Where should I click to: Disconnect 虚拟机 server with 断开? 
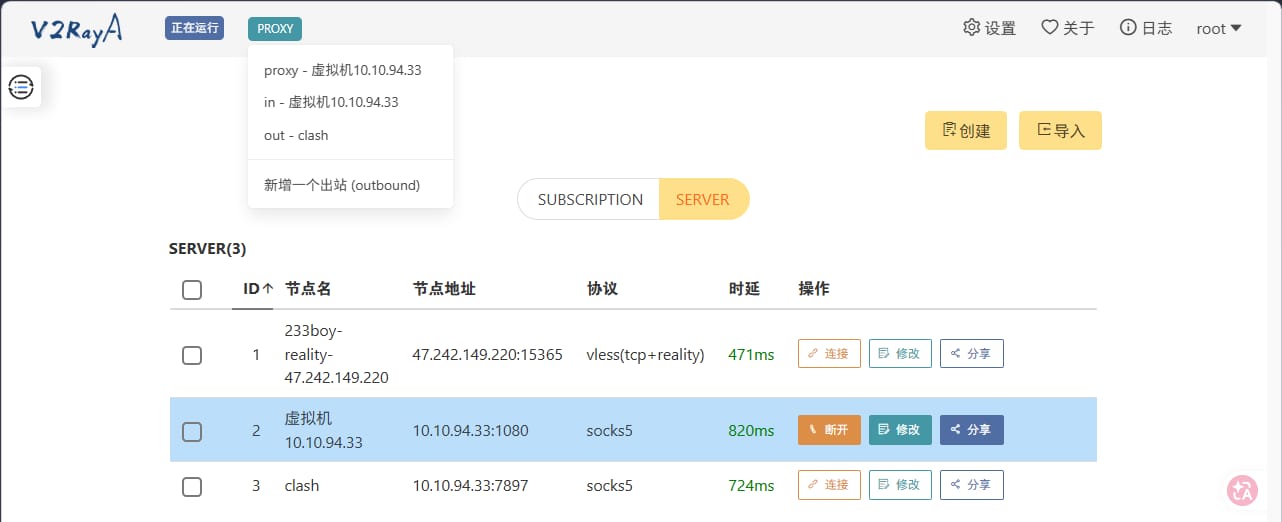point(829,430)
